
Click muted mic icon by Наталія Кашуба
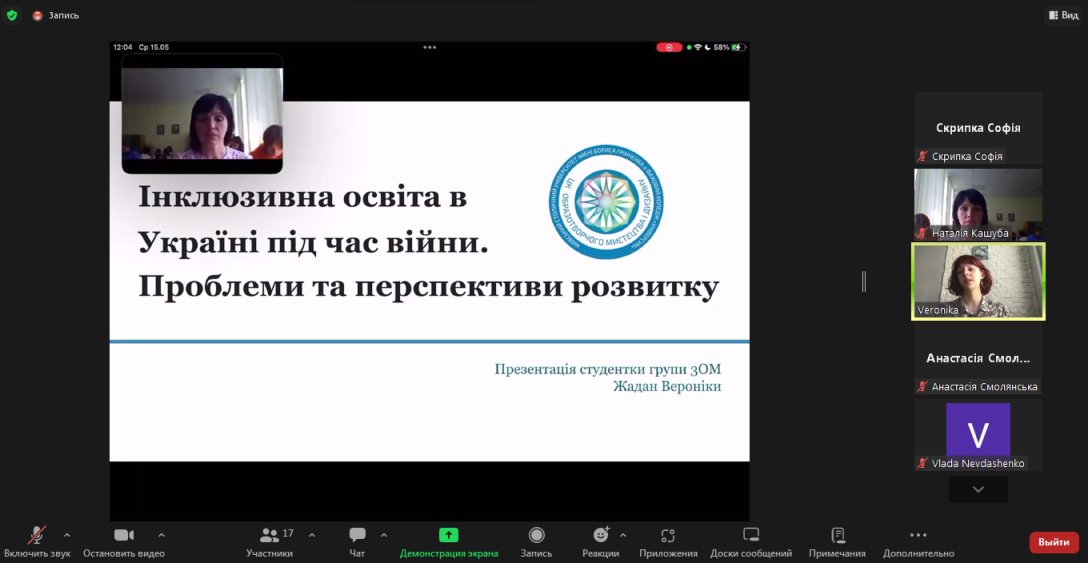922,233
